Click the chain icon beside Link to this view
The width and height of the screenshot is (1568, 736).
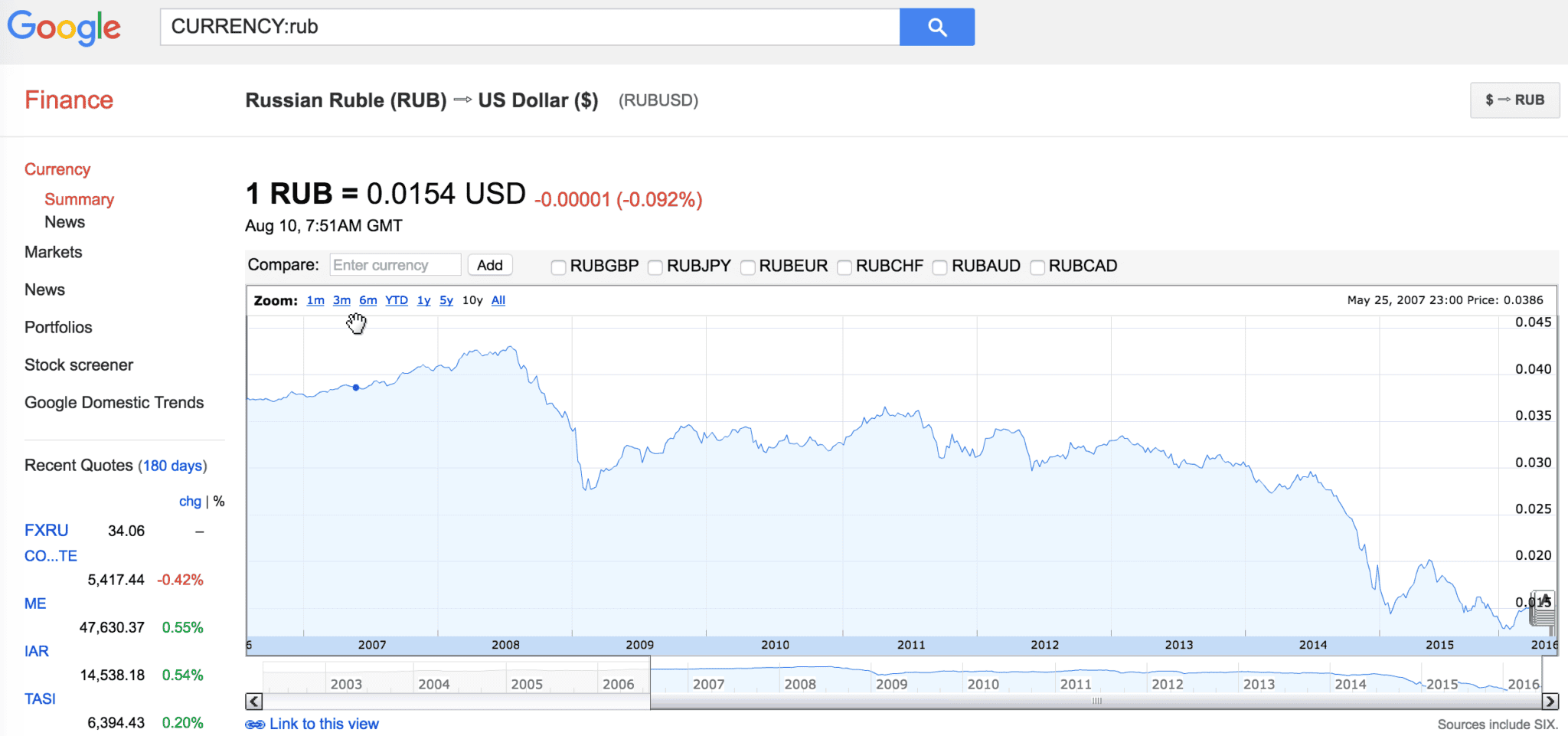coord(255,725)
